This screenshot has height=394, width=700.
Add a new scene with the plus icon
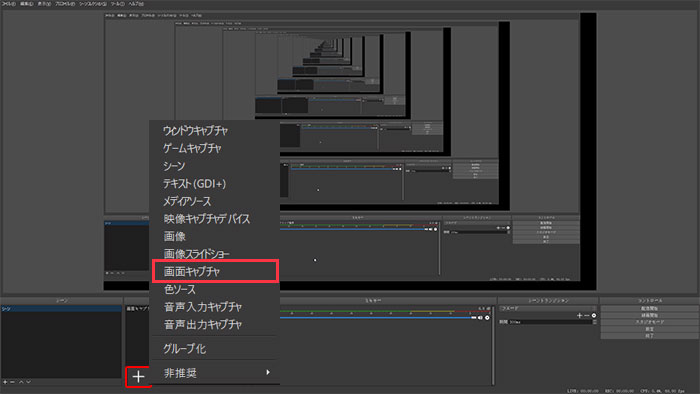[x=5, y=382]
